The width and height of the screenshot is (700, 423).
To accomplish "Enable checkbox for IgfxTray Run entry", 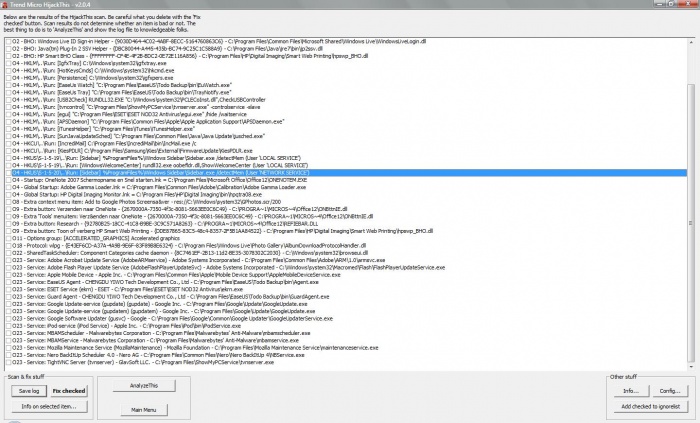I will [8, 63].
